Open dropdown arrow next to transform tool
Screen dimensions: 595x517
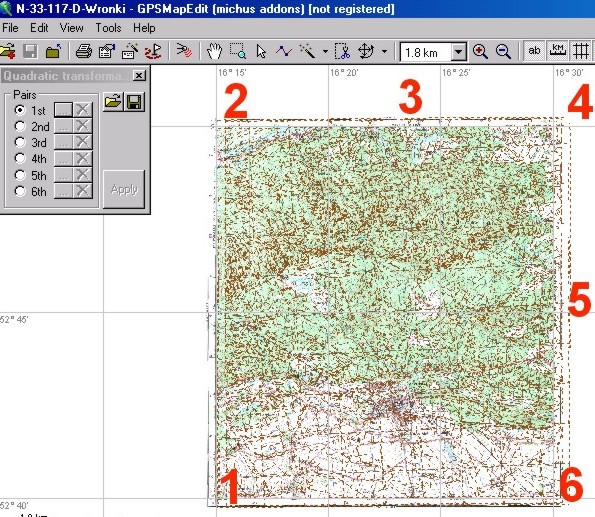(x=384, y=51)
